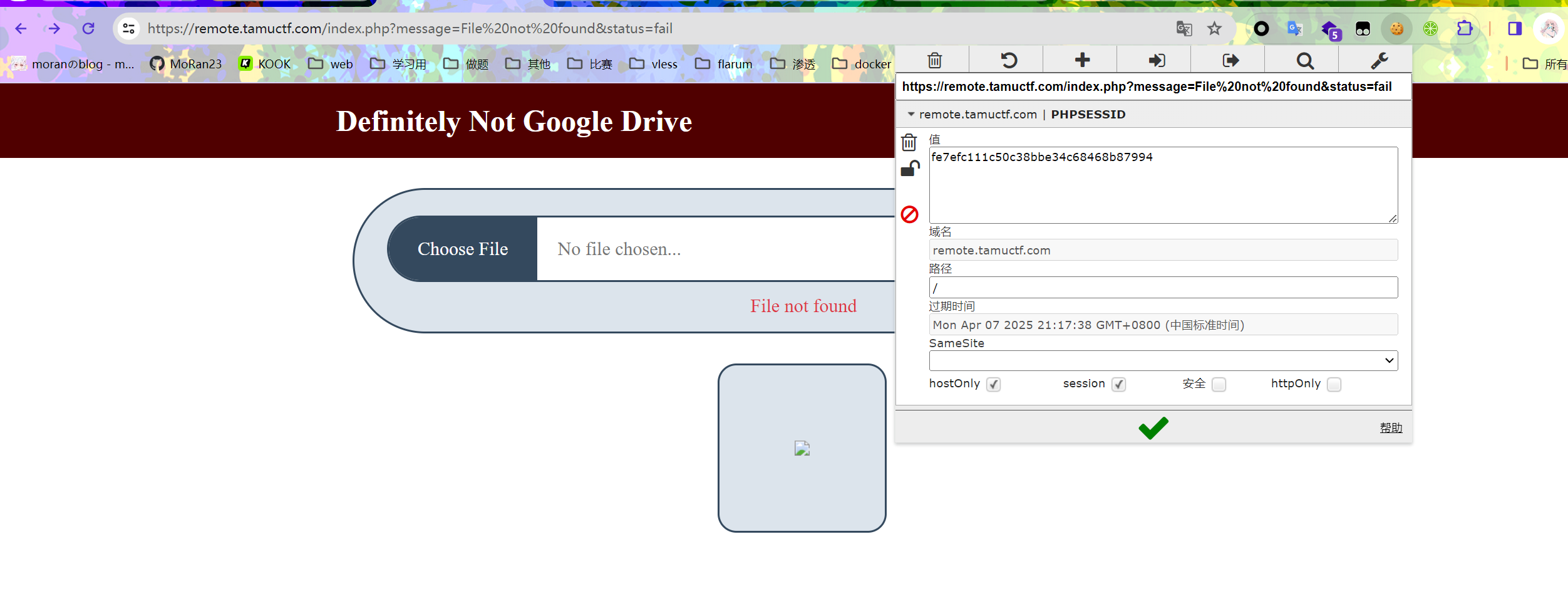Open cookie search with magnifier icon

1305,61
